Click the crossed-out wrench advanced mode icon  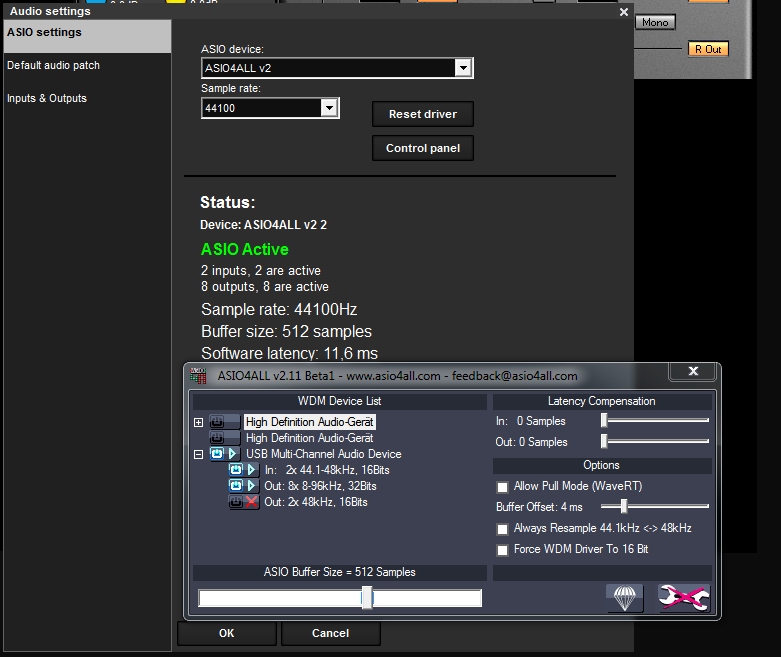pyautogui.click(x=684, y=597)
